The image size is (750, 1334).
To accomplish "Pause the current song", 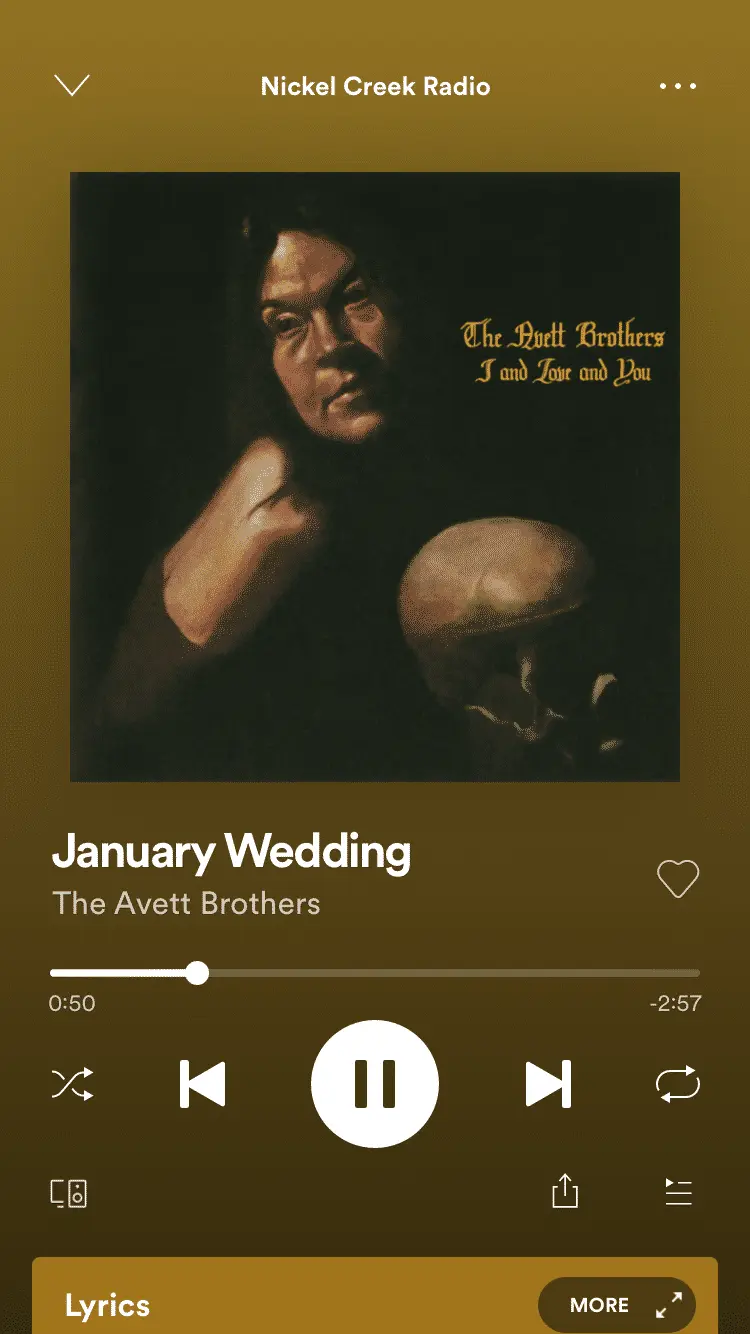I will 375,1084.
